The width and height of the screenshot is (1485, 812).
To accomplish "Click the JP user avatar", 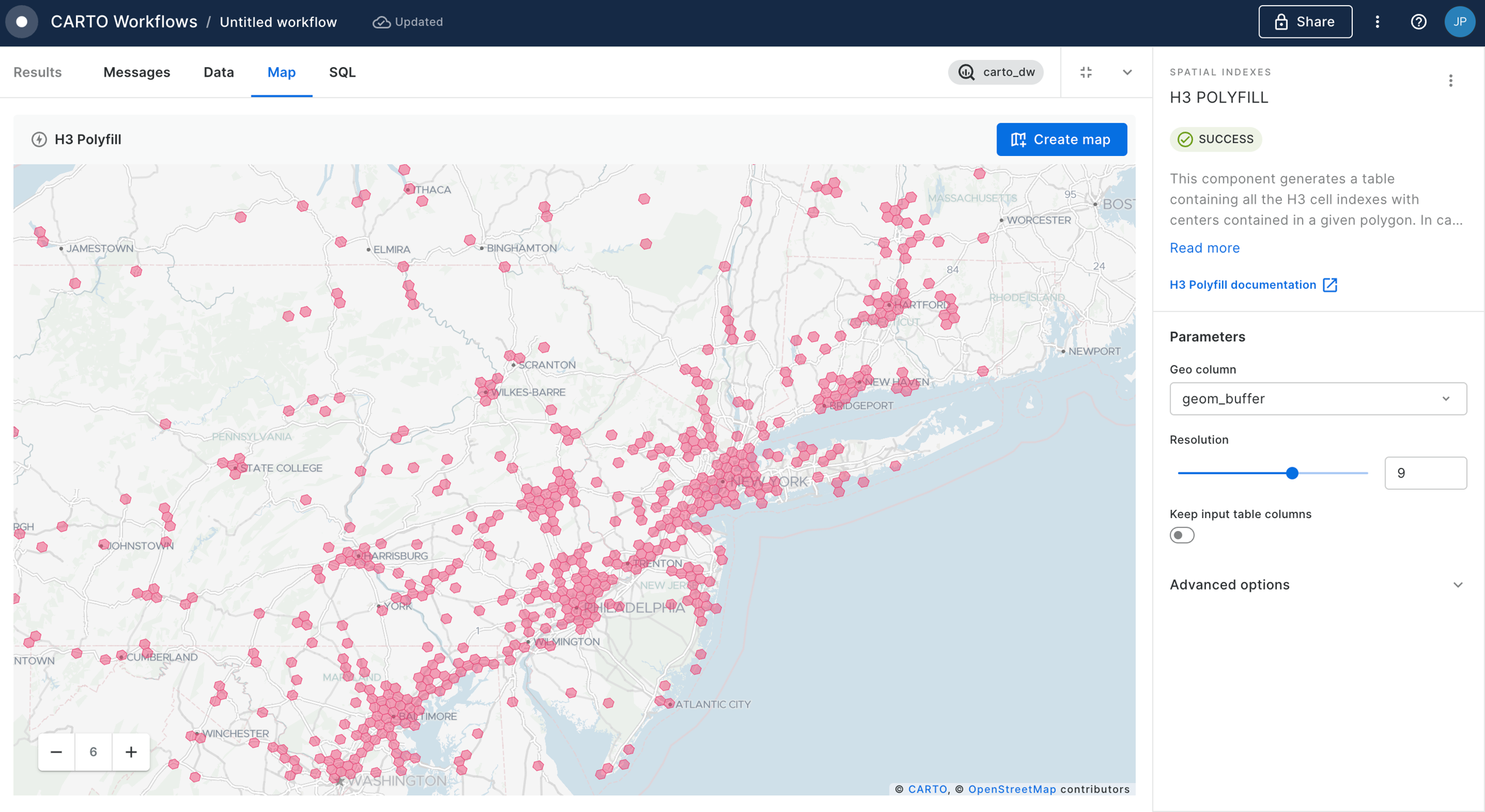I will click(1459, 22).
